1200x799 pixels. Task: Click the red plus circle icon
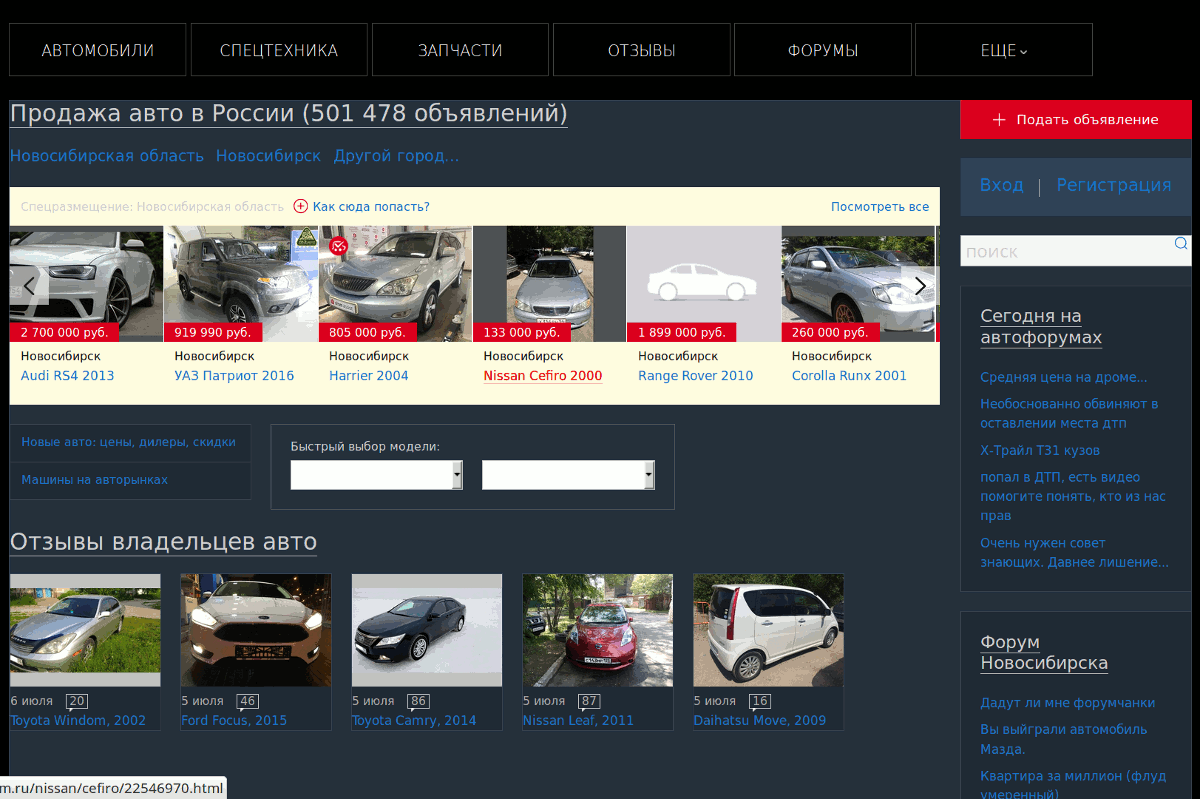click(300, 207)
